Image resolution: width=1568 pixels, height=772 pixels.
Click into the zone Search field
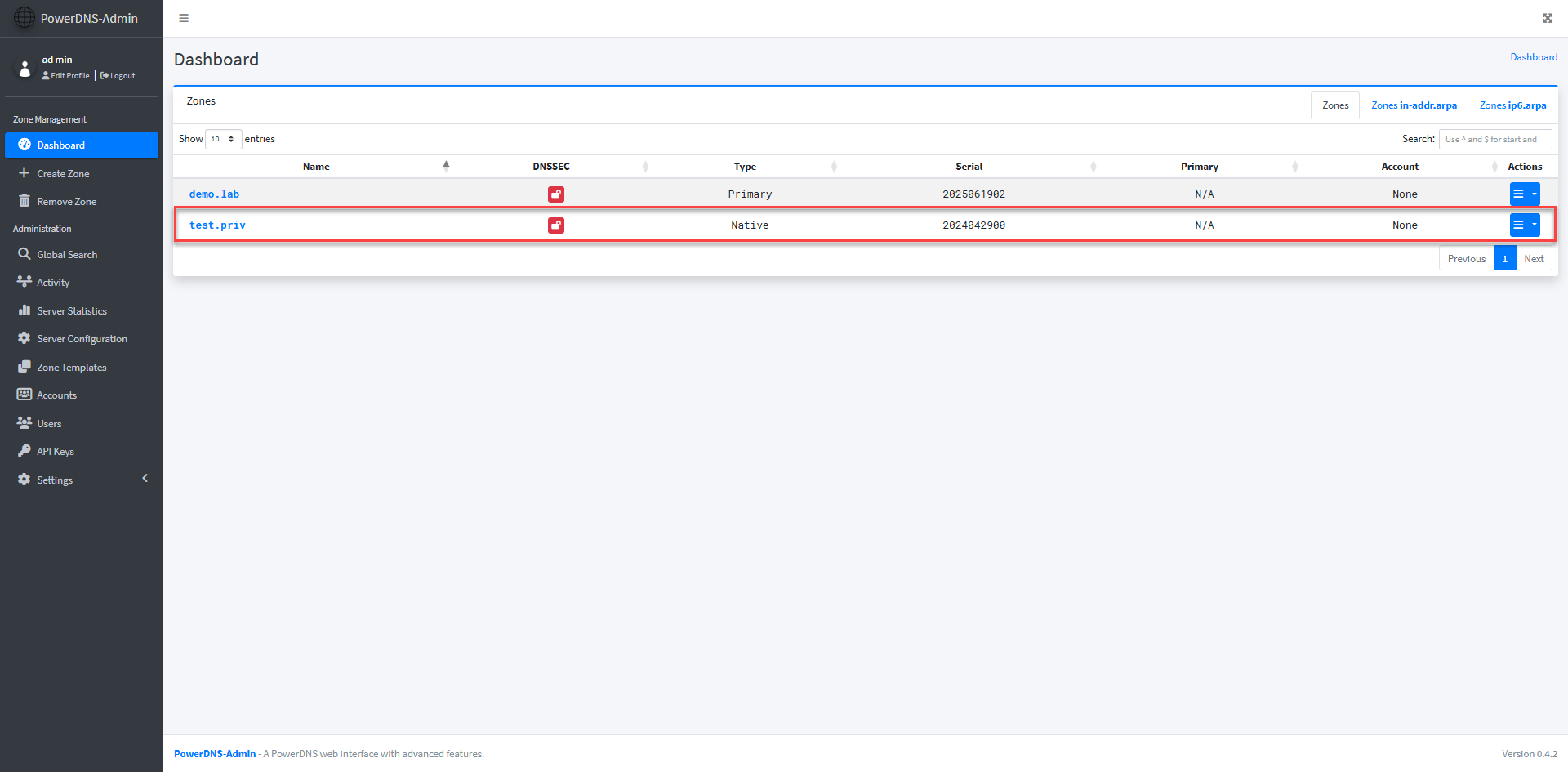pyautogui.click(x=1494, y=139)
